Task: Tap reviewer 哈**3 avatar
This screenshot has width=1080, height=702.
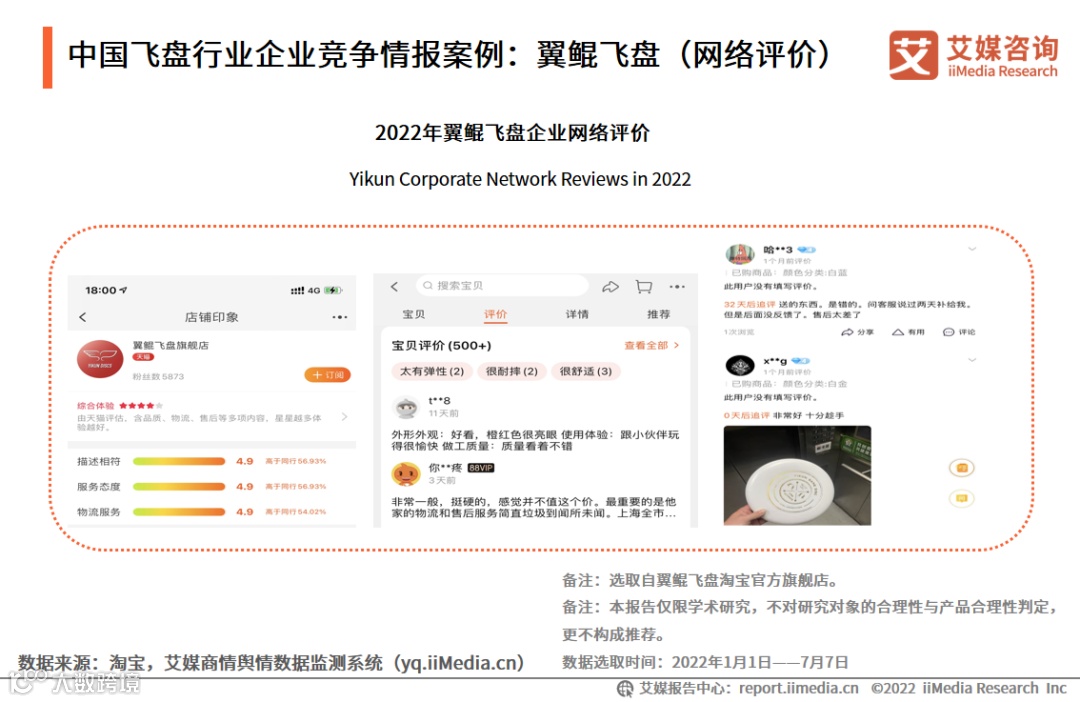Action: click(740, 254)
